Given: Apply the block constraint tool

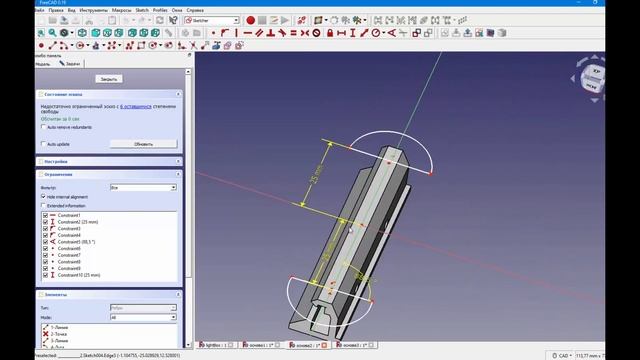Looking at the screenshot, I should [316, 33].
